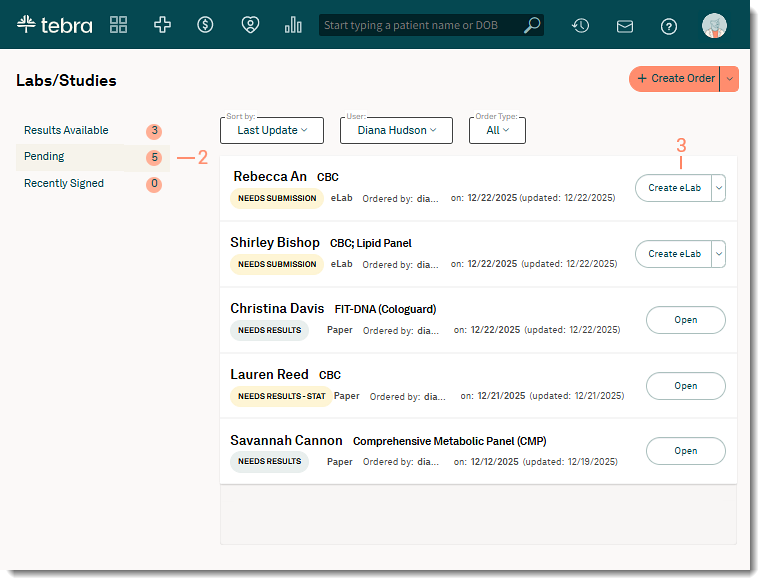Click the Results Available count badge 3

154,131
